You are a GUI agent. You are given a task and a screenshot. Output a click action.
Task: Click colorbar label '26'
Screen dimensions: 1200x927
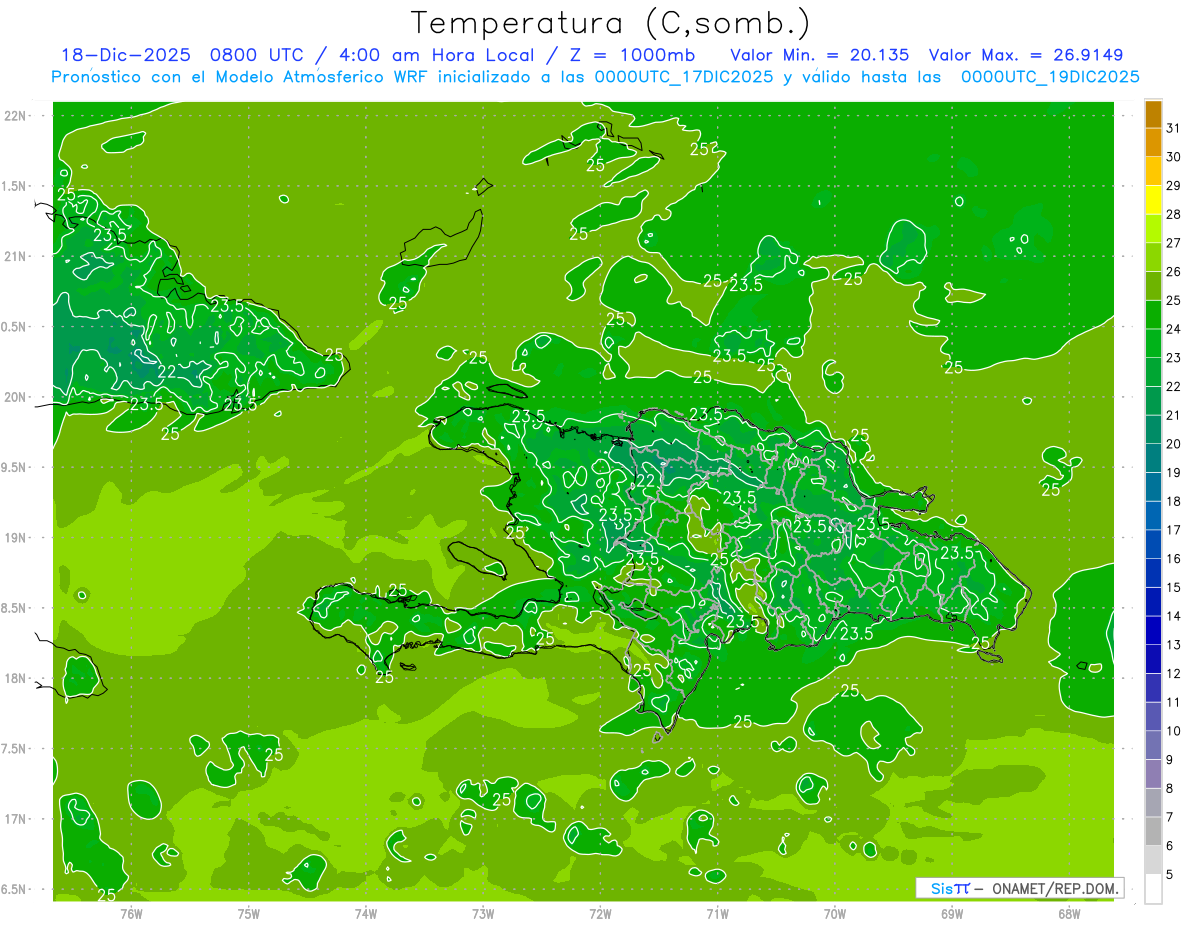[x=1174, y=271]
